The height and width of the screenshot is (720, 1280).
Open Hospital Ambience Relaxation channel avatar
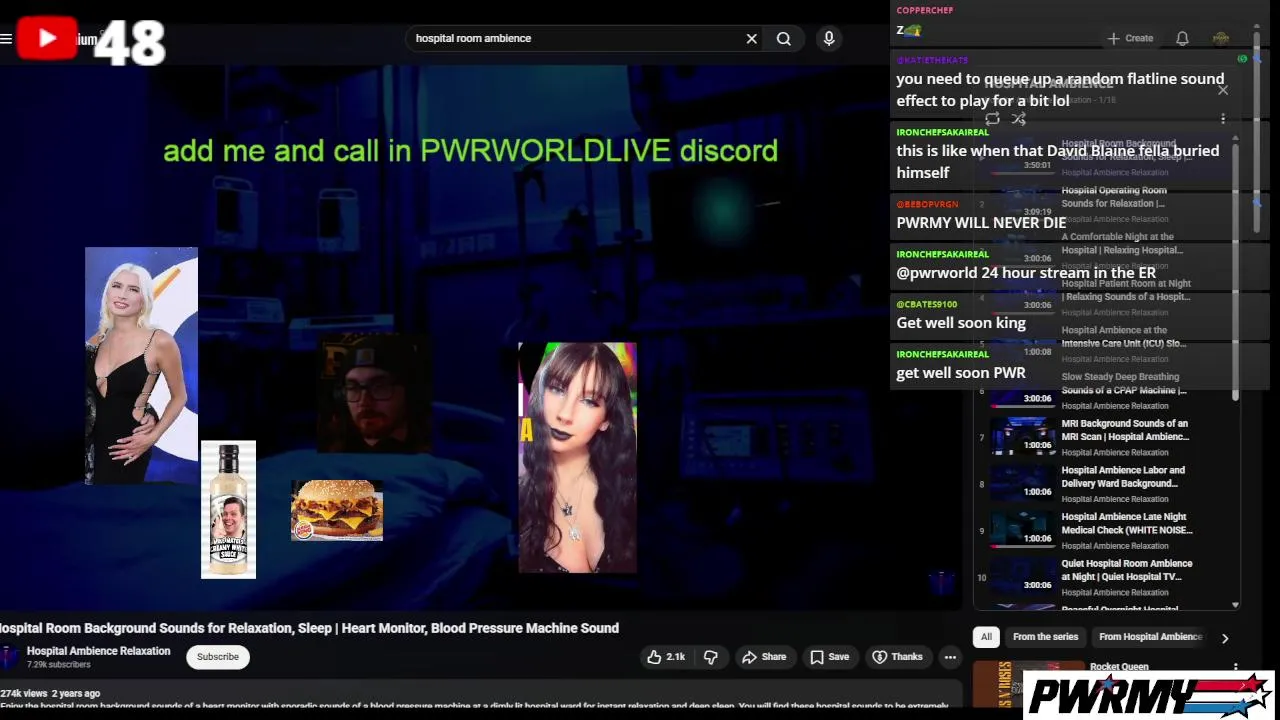9,657
